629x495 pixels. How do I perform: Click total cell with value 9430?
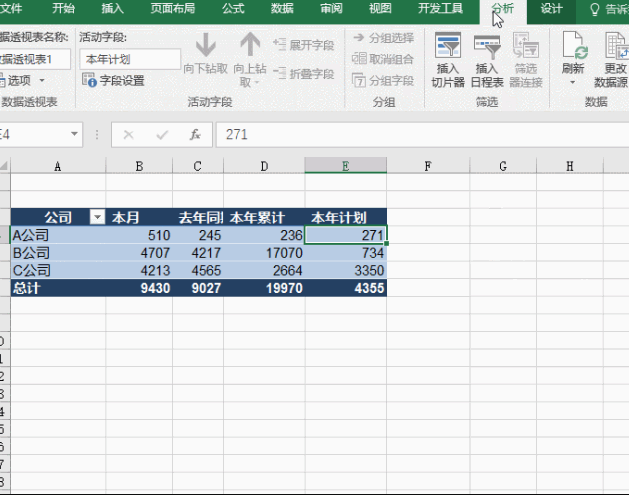pos(139,288)
